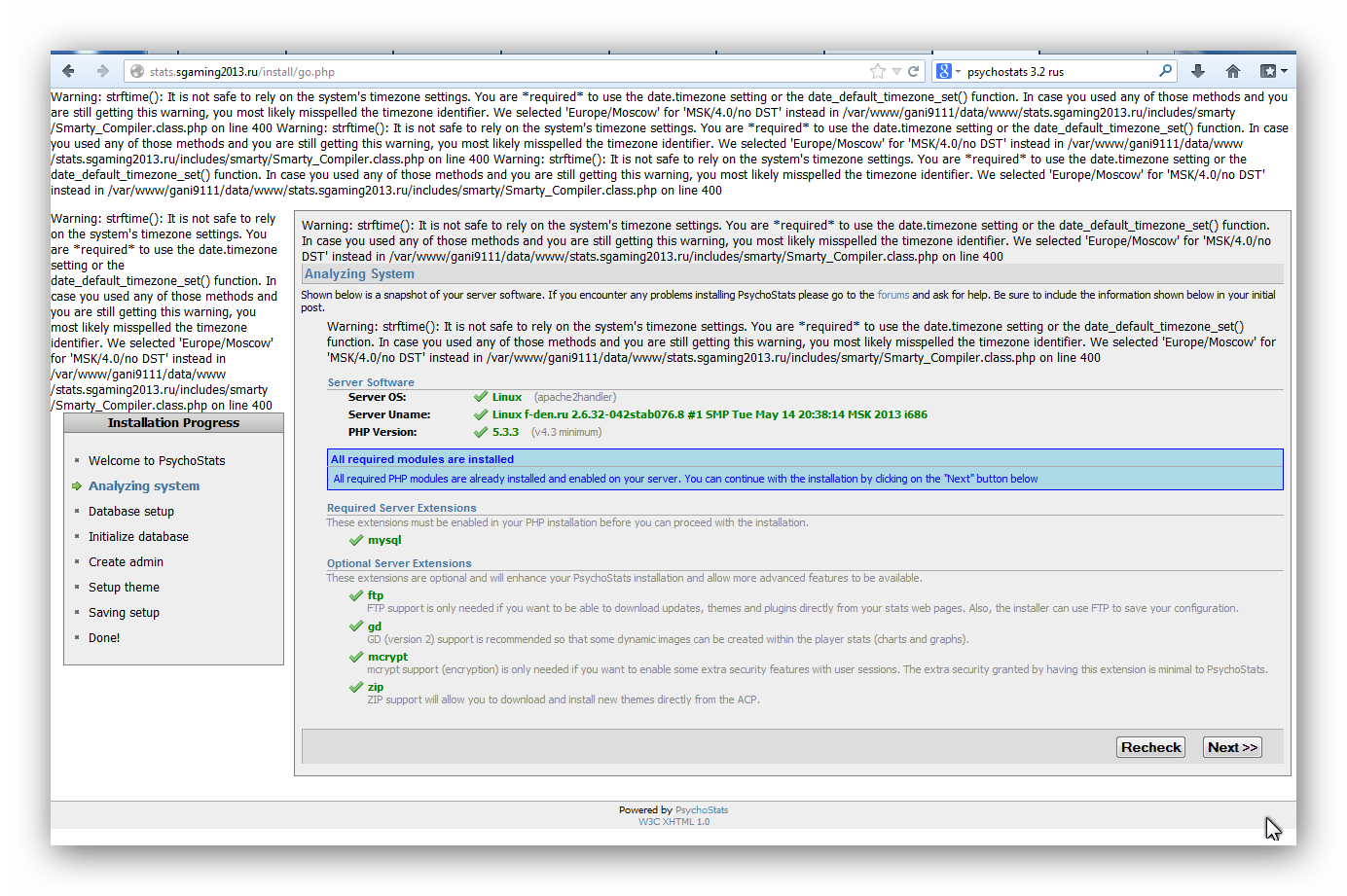The height and width of the screenshot is (896, 1347).
Task: Click the Recheck button
Action: click(1150, 747)
